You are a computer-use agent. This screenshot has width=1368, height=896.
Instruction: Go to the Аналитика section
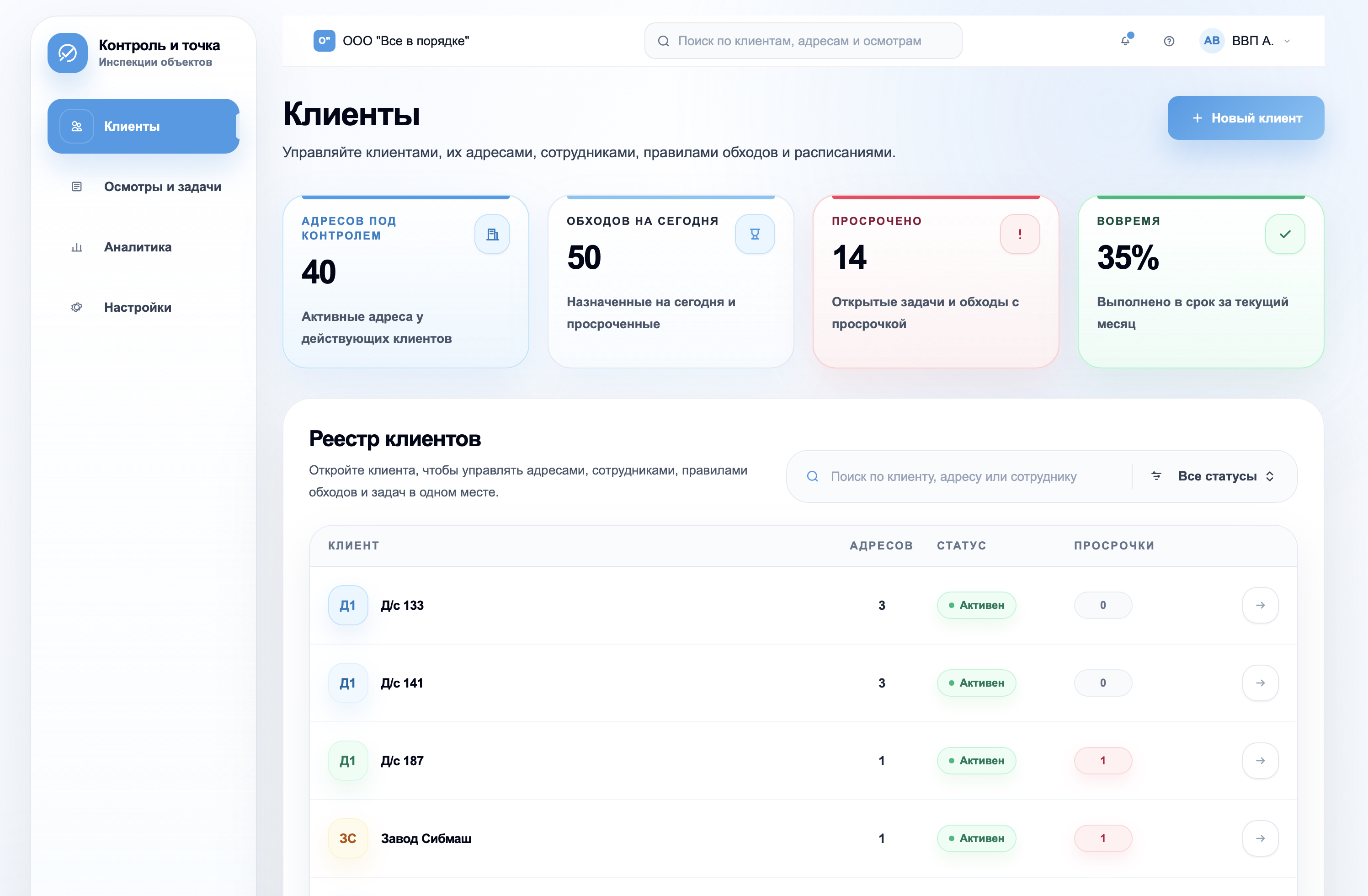point(143,247)
